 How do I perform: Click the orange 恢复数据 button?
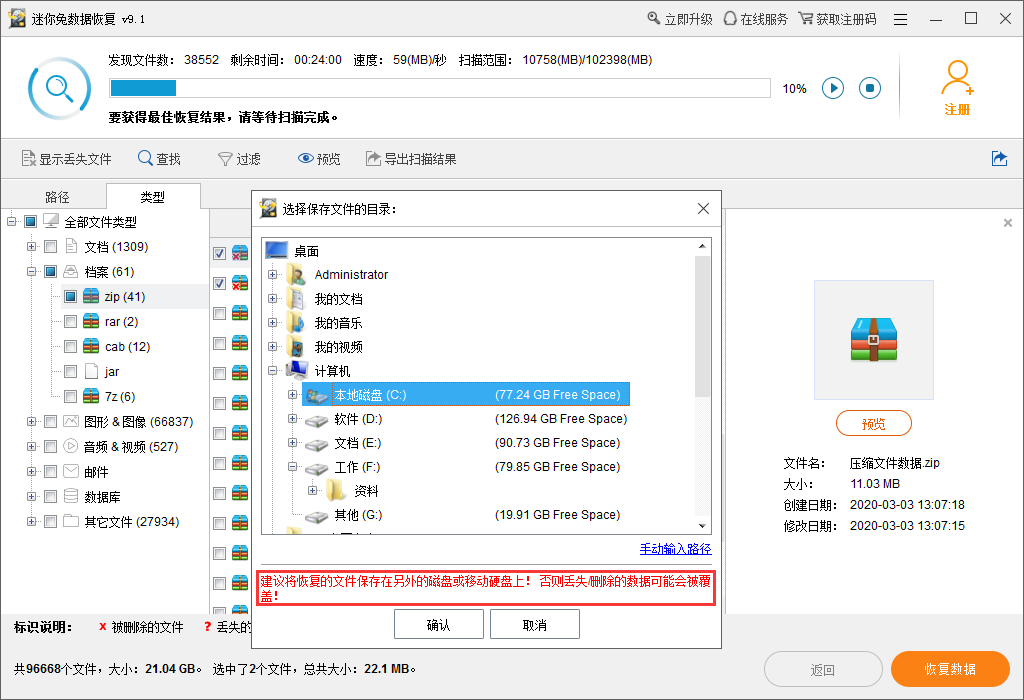[950, 669]
